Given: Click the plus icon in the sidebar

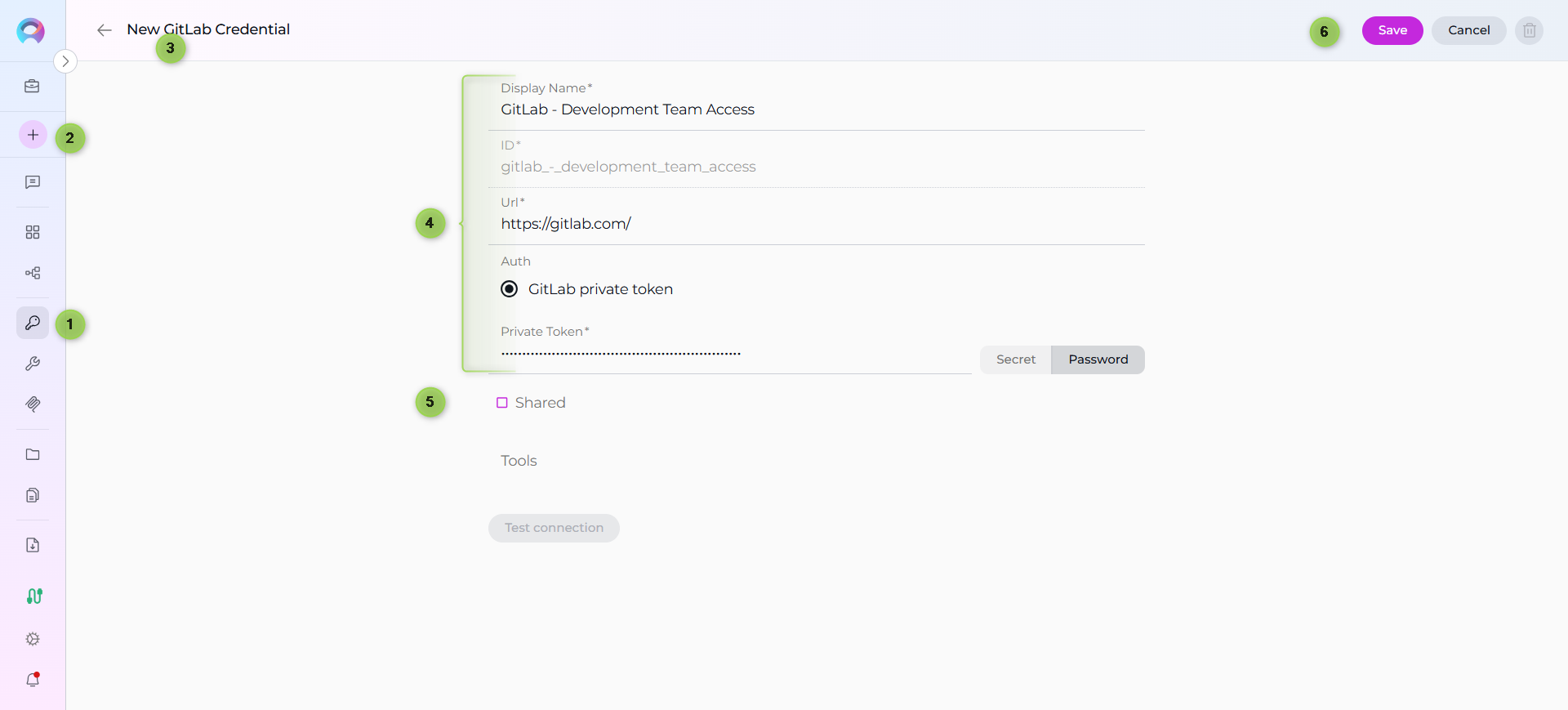Looking at the screenshot, I should pyautogui.click(x=33, y=135).
